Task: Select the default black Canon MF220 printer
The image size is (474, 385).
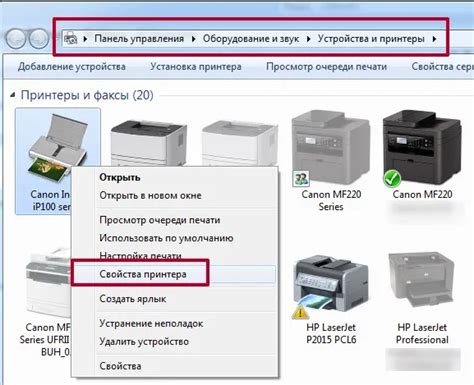Action: pos(422,147)
